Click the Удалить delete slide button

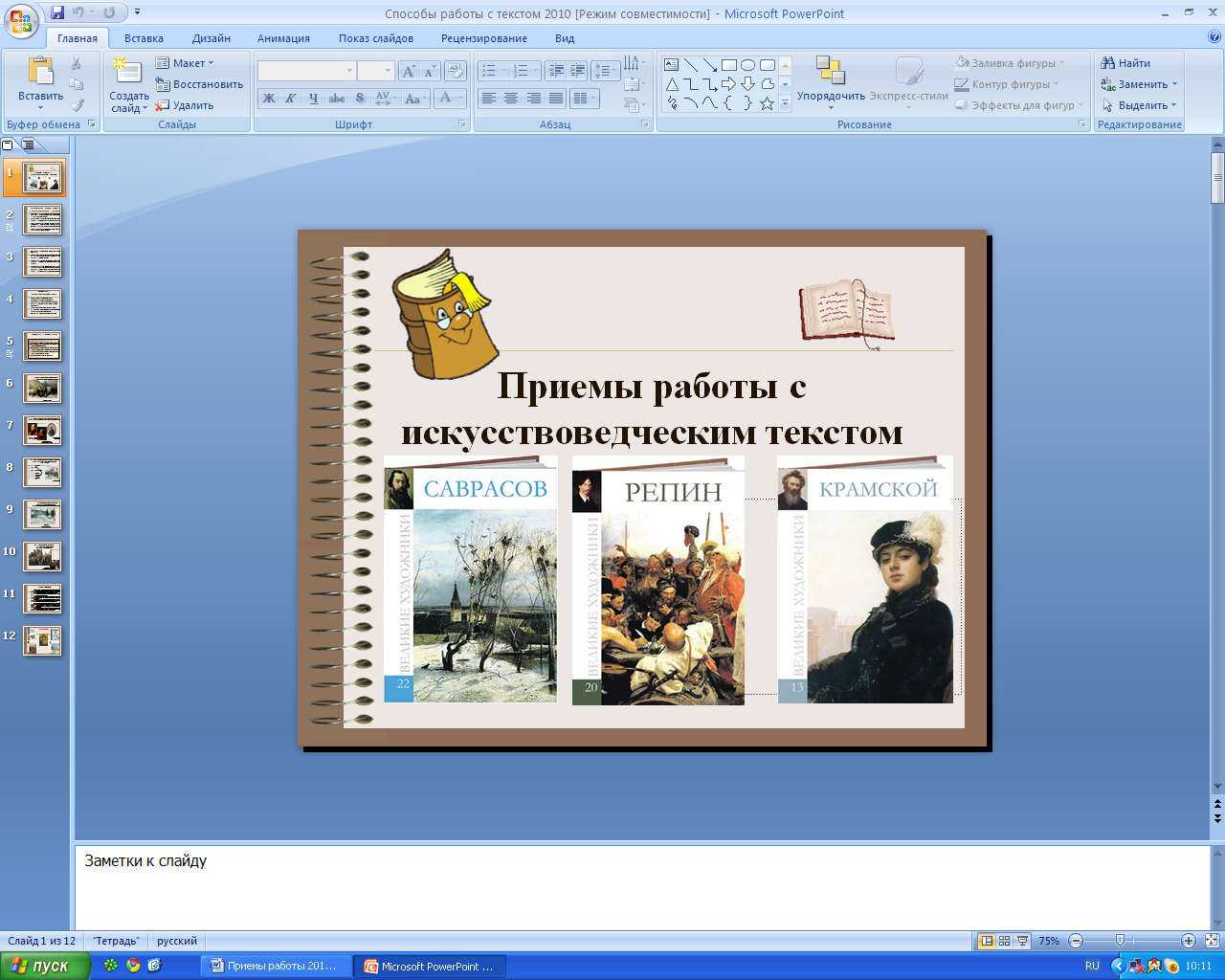(x=185, y=105)
